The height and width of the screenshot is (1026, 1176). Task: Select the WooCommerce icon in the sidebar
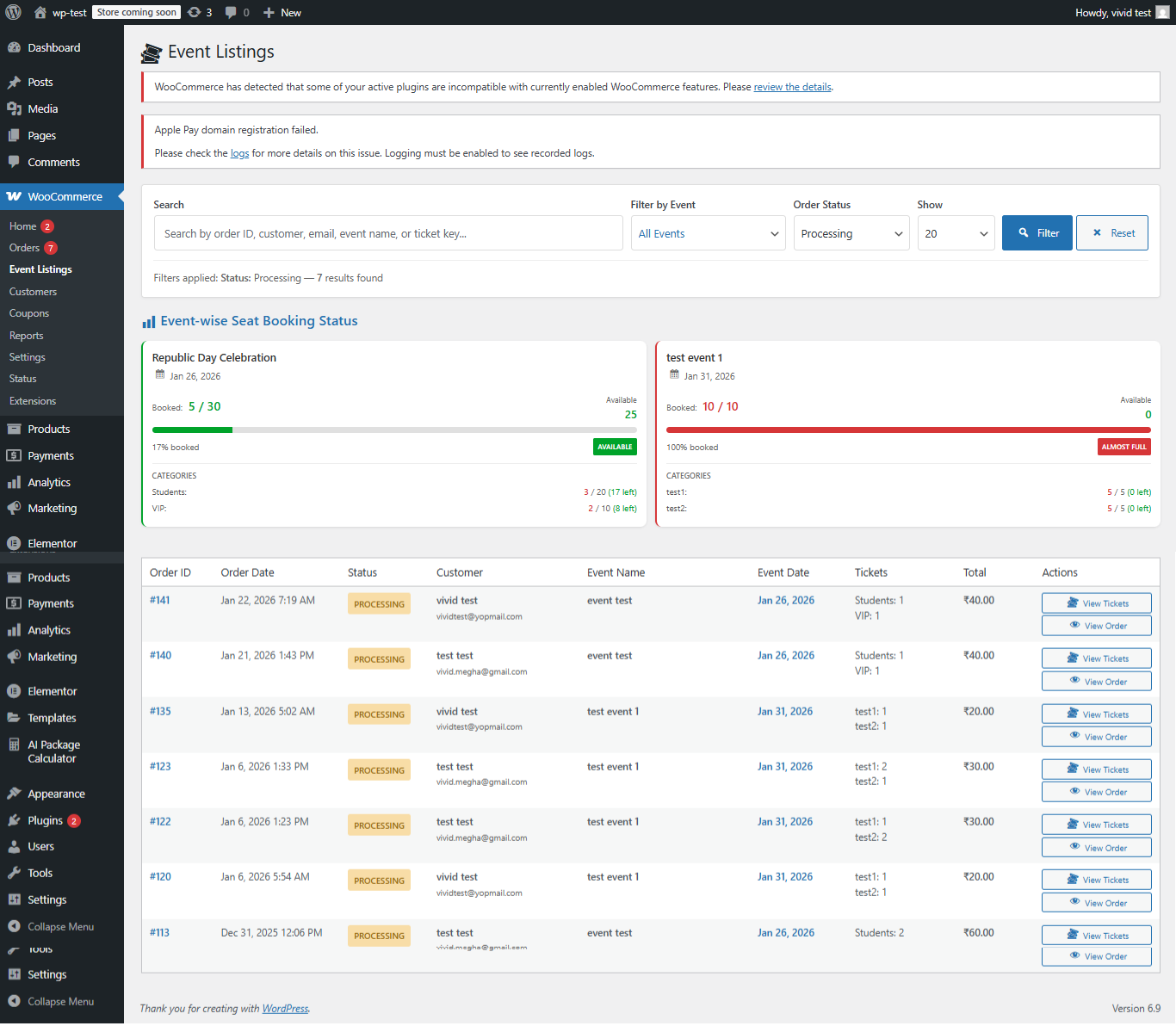tap(15, 196)
